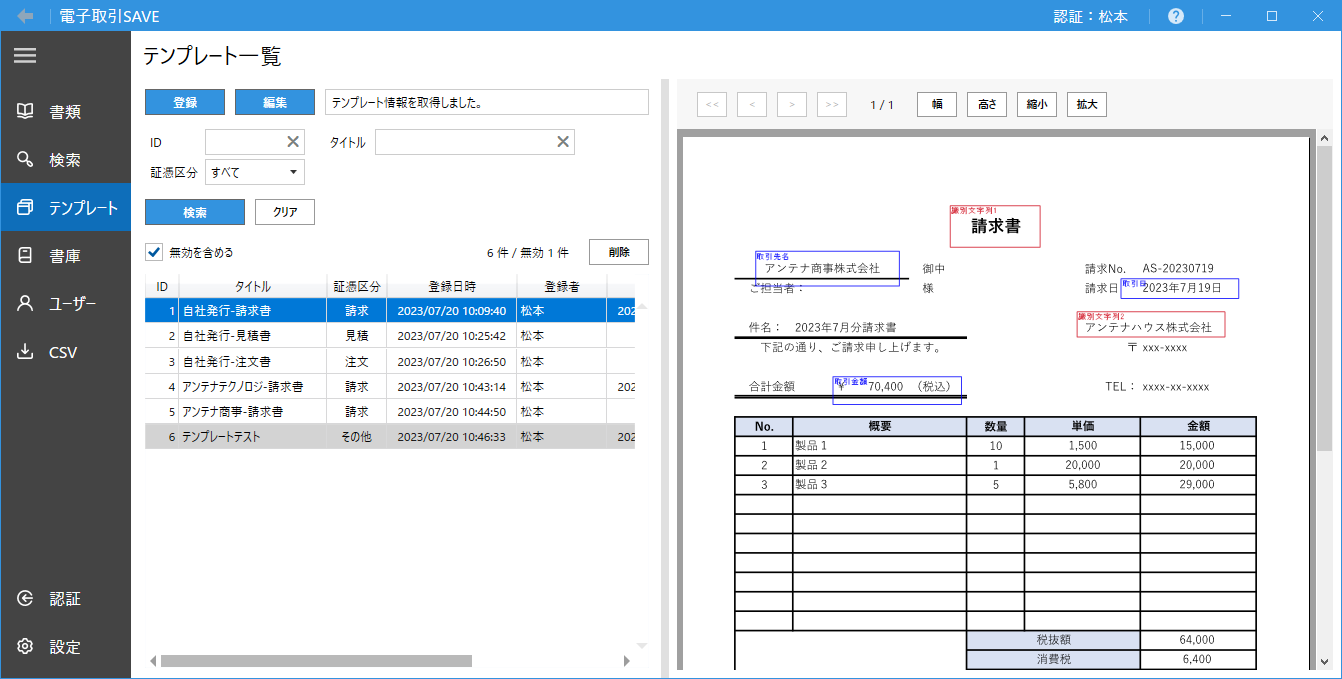The height and width of the screenshot is (679, 1342).
Task: Go to next preview page
Action: coord(792,105)
